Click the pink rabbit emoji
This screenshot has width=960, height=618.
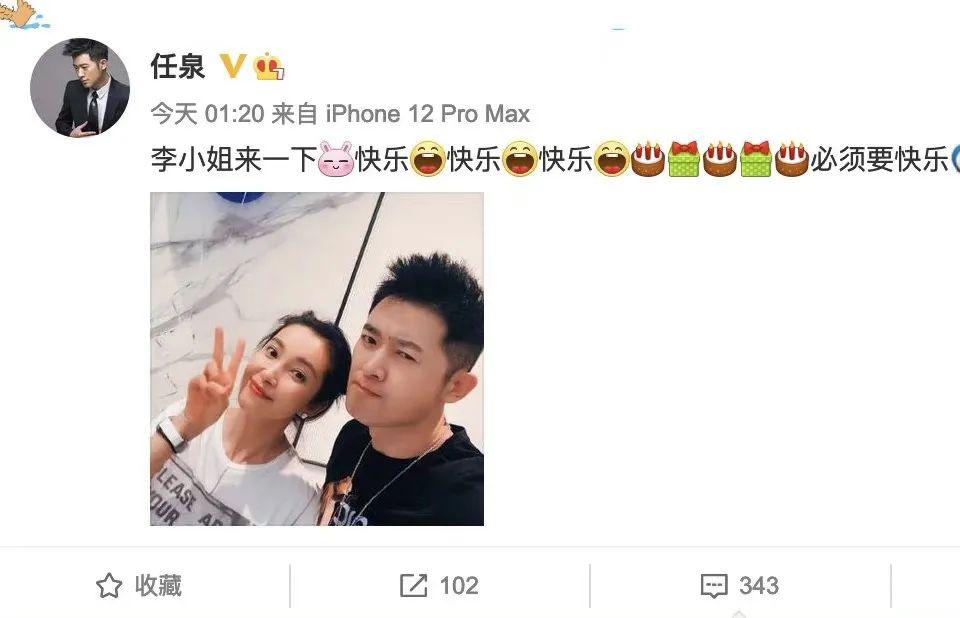pos(336,159)
